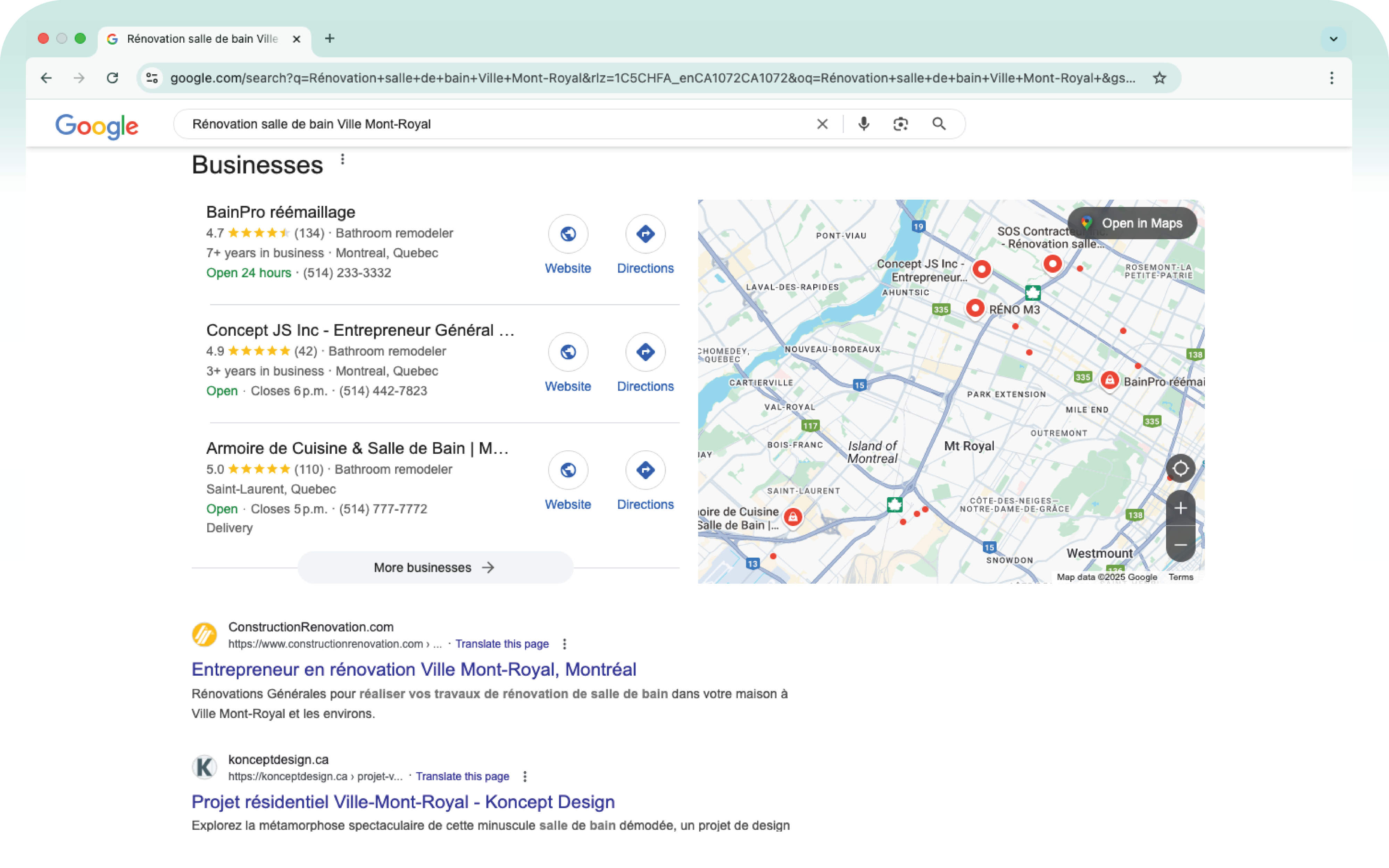
Task: Clear the search query with X icon
Action: [x=822, y=124]
